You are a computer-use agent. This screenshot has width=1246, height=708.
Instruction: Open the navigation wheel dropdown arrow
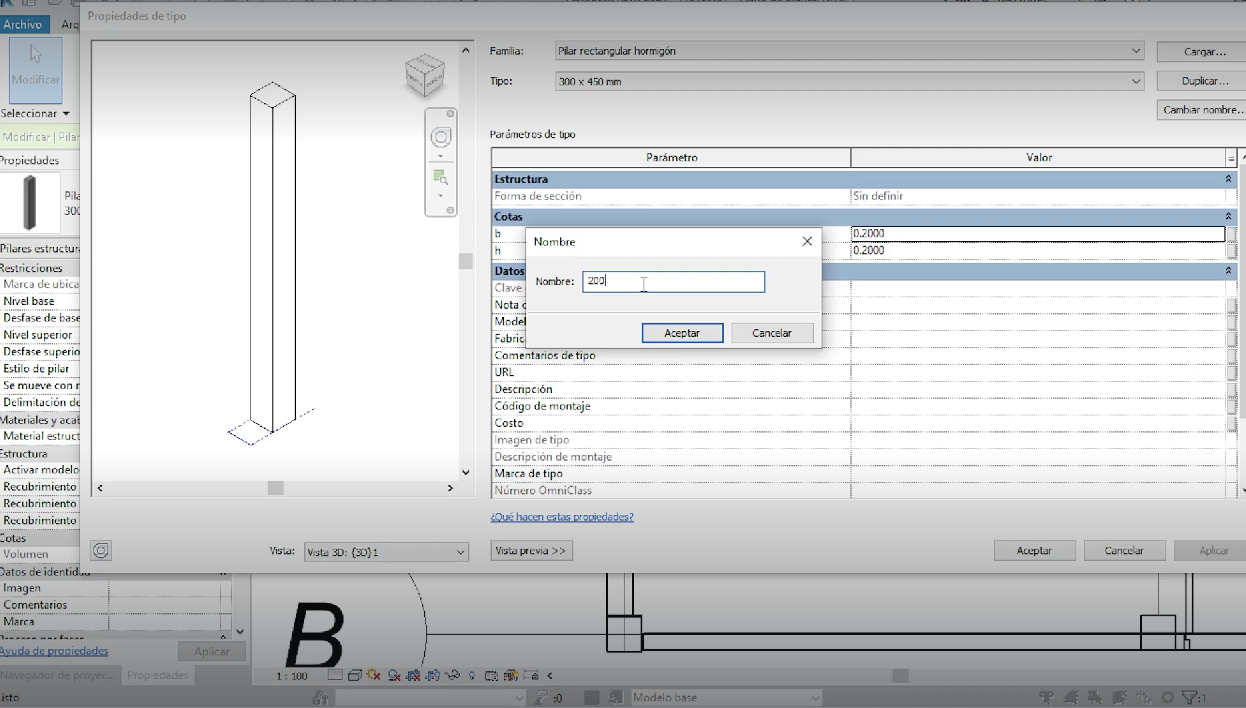click(x=441, y=157)
